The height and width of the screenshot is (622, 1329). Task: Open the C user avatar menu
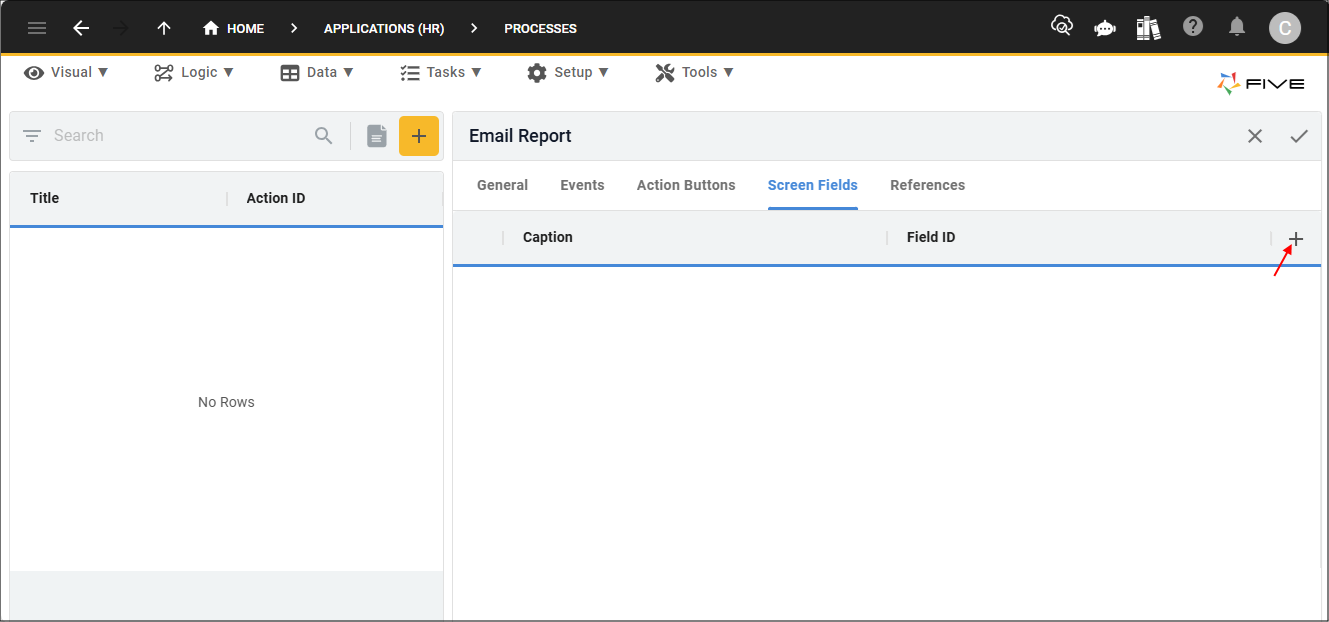[x=1285, y=28]
